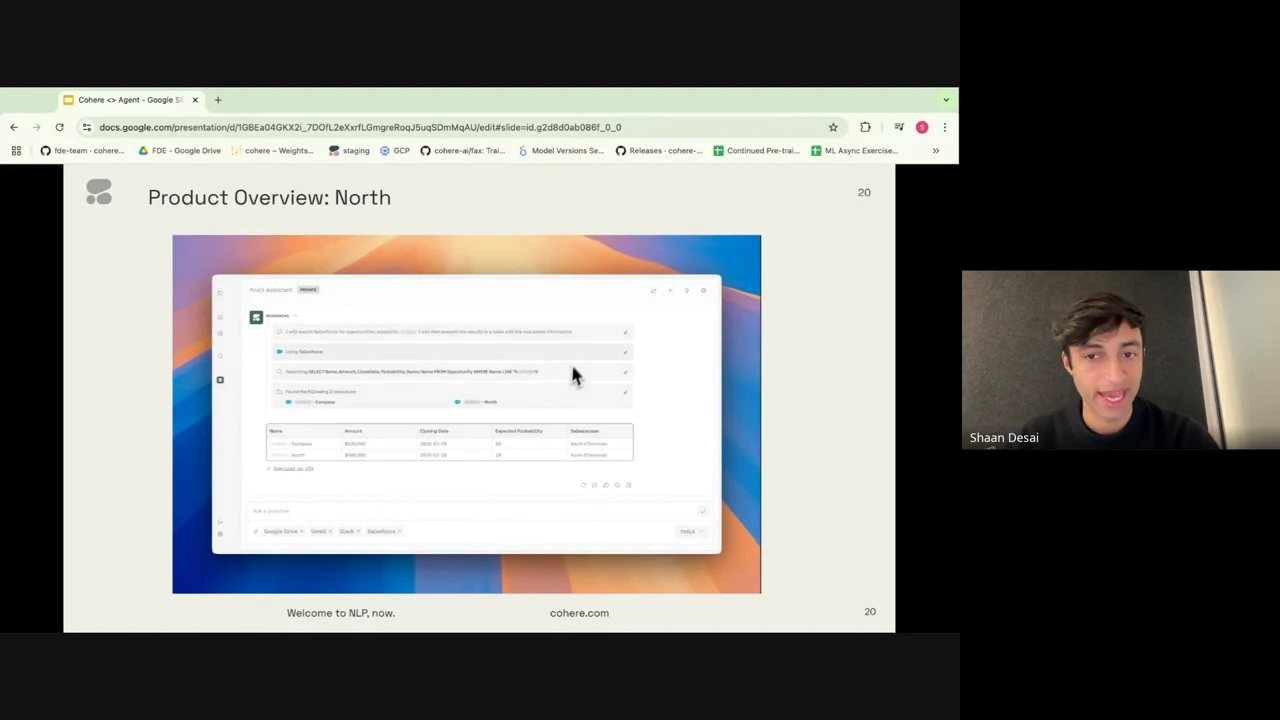Screen dimensions: 1280x720
Task: Open the ML Async Exercise bookmark
Action: 854,151
